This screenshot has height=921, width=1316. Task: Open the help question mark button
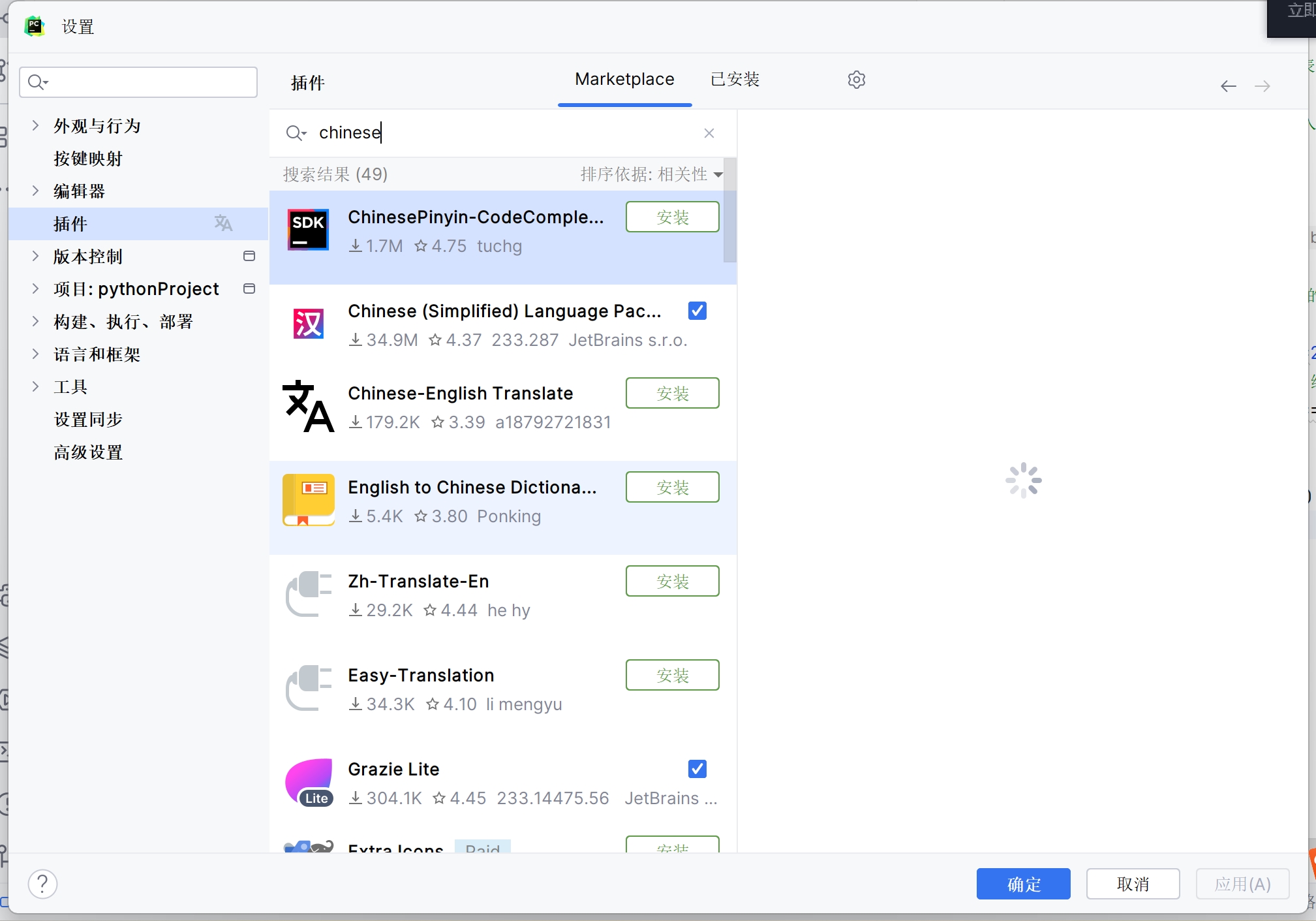pos(43,884)
